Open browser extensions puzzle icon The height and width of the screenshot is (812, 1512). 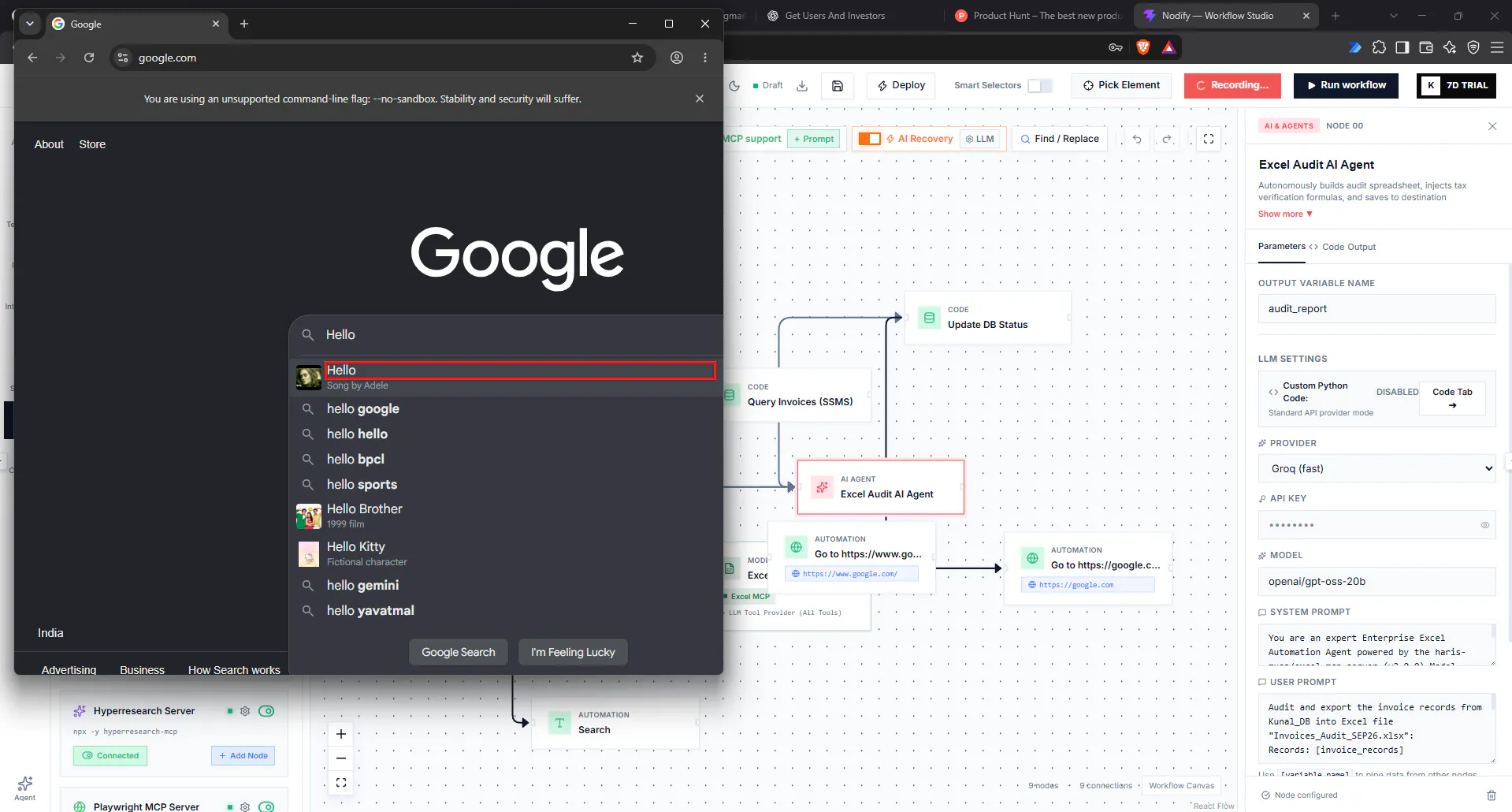[1379, 47]
